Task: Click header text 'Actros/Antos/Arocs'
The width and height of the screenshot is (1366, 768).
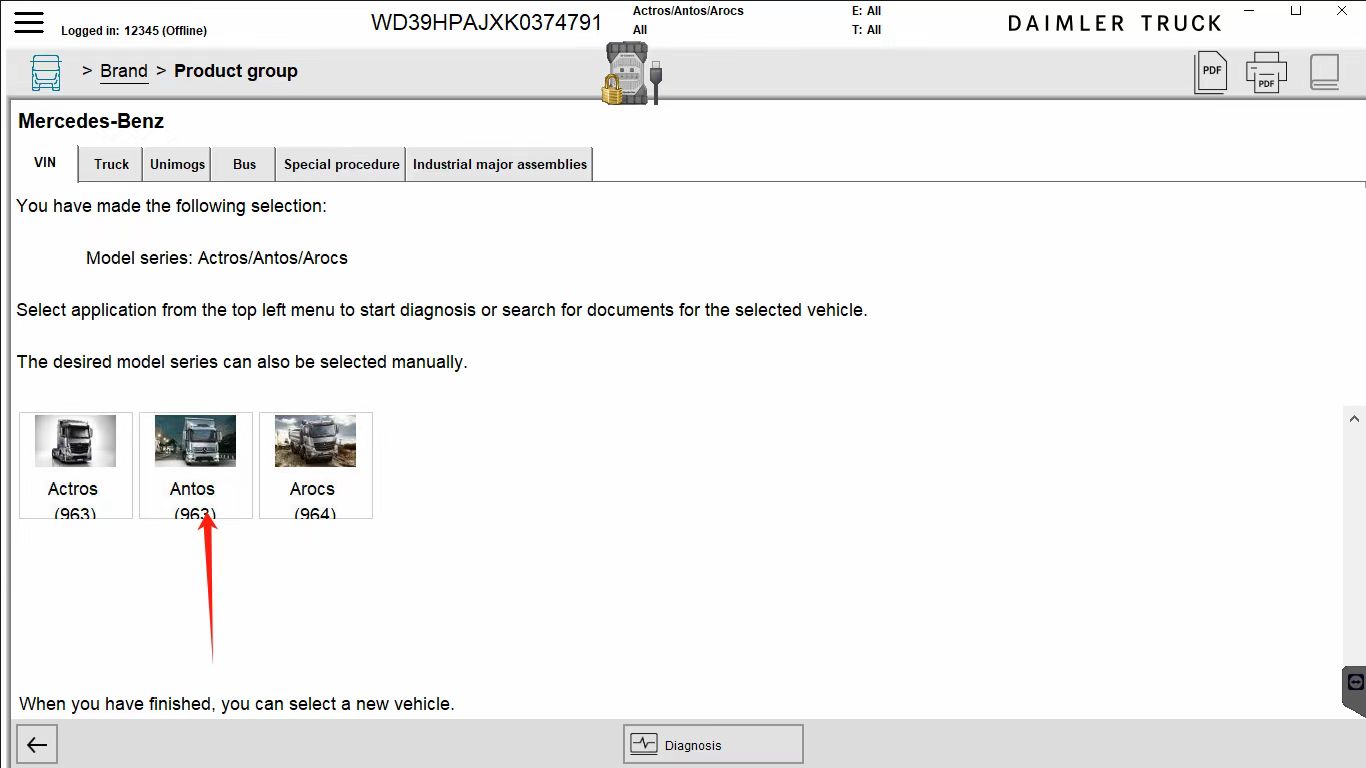Action: [x=688, y=11]
